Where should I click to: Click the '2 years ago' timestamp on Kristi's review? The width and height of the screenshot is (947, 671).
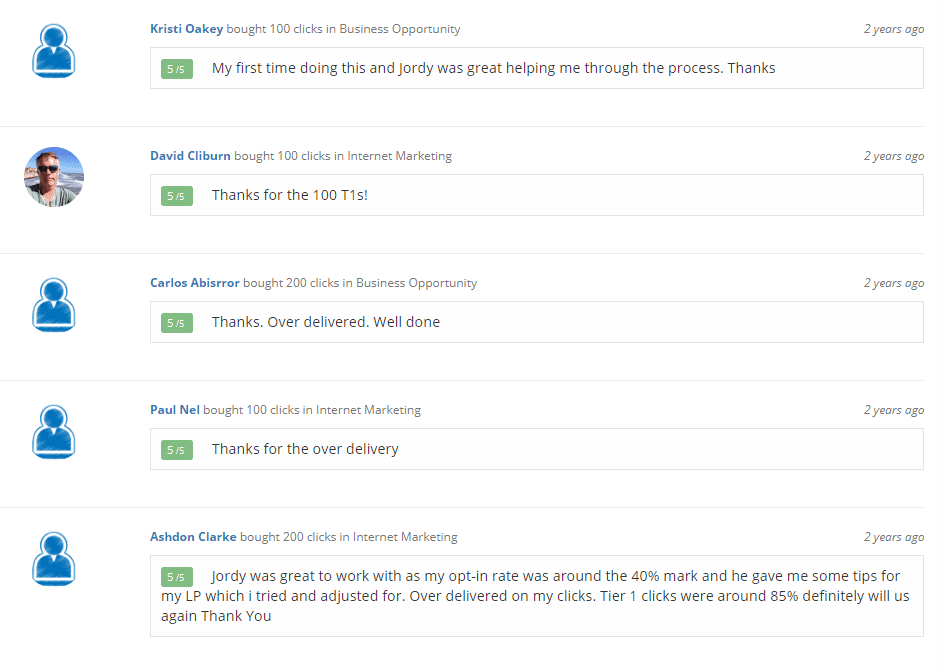(893, 29)
